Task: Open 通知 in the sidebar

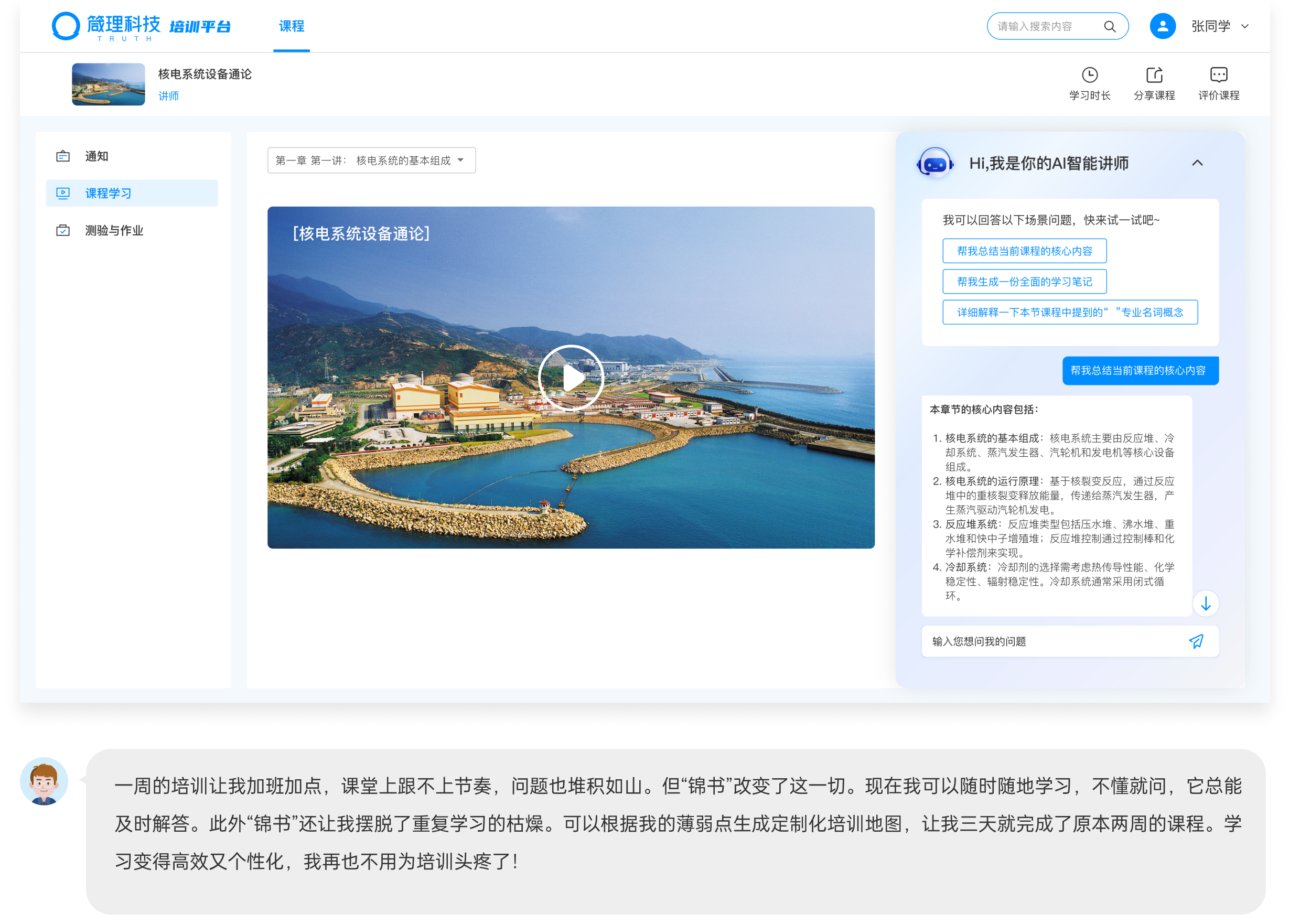Action: (x=132, y=156)
